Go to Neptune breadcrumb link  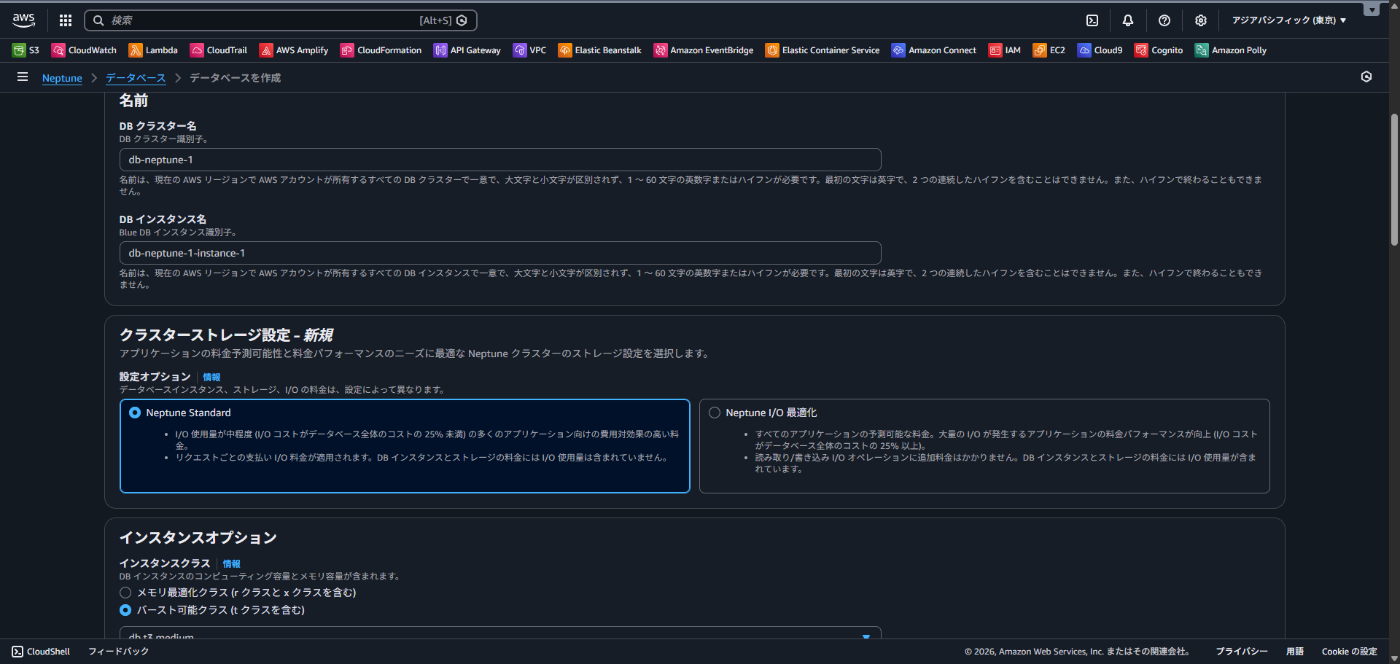[x=62, y=78]
